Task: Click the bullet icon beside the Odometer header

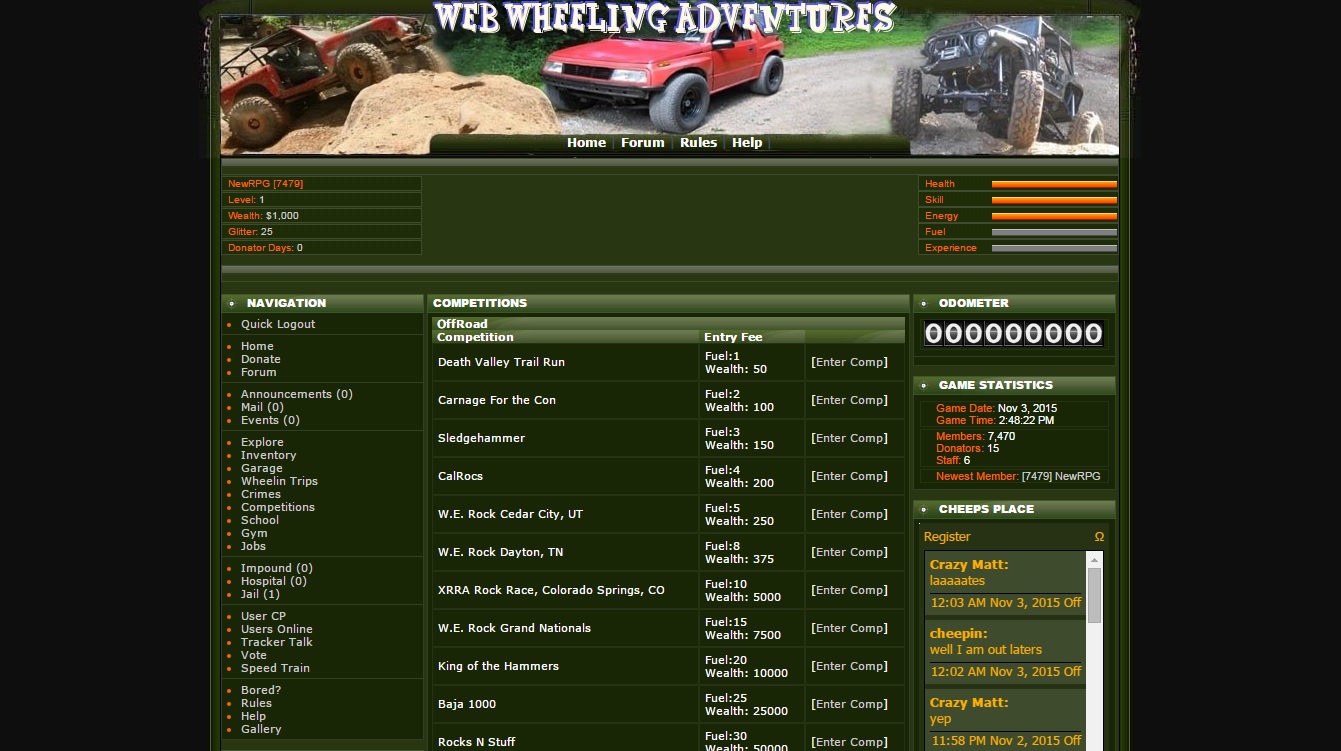Action: [924, 303]
